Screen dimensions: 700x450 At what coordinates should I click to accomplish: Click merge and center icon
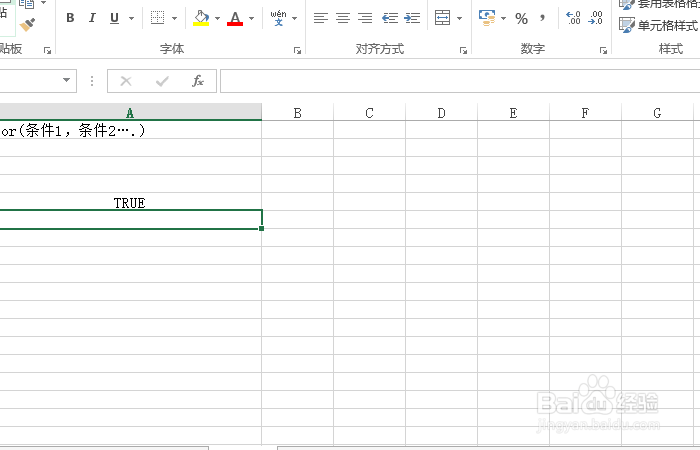click(x=442, y=18)
